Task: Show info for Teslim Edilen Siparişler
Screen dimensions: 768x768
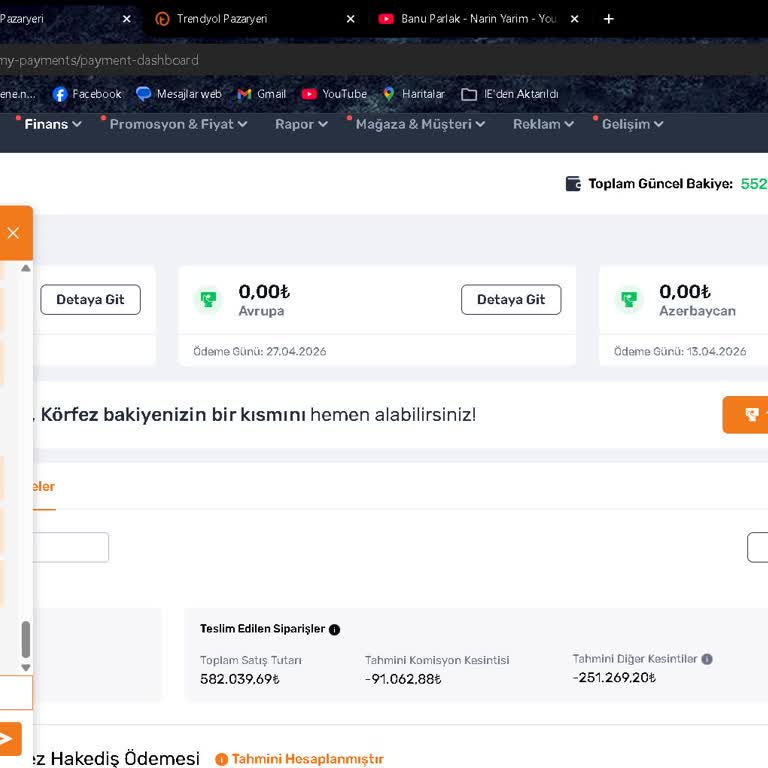Action: pyautogui.click(x=335, y=630)
